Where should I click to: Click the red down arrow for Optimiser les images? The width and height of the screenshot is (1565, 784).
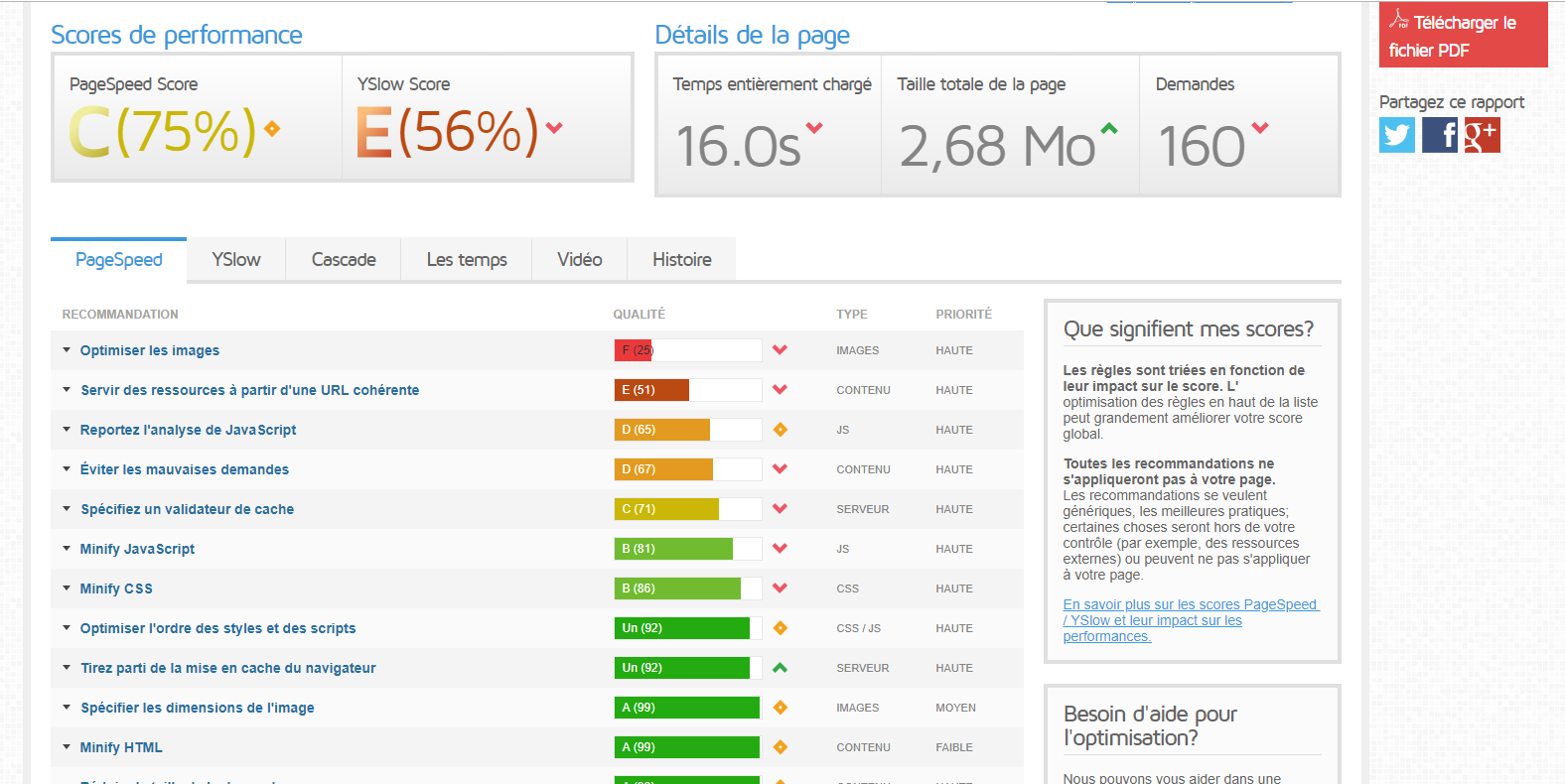tap(780, 350)
